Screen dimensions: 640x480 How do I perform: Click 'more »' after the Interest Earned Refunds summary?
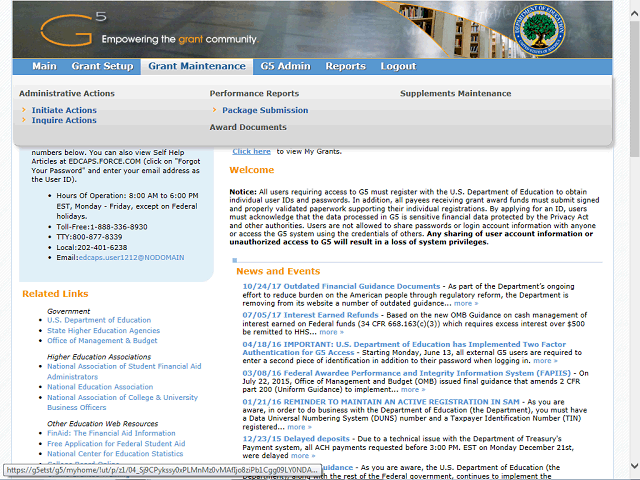coord(331,332)
